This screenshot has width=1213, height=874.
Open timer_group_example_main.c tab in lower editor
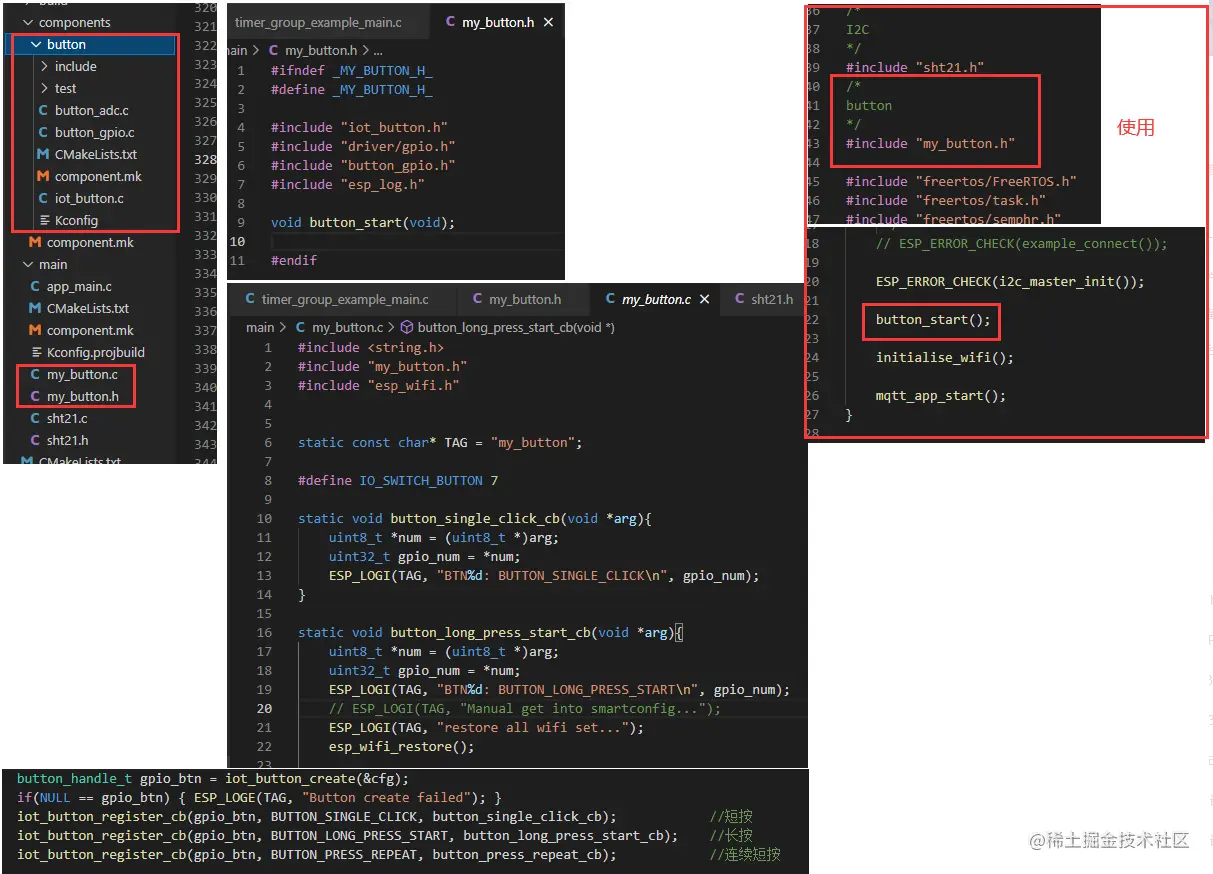342,299
